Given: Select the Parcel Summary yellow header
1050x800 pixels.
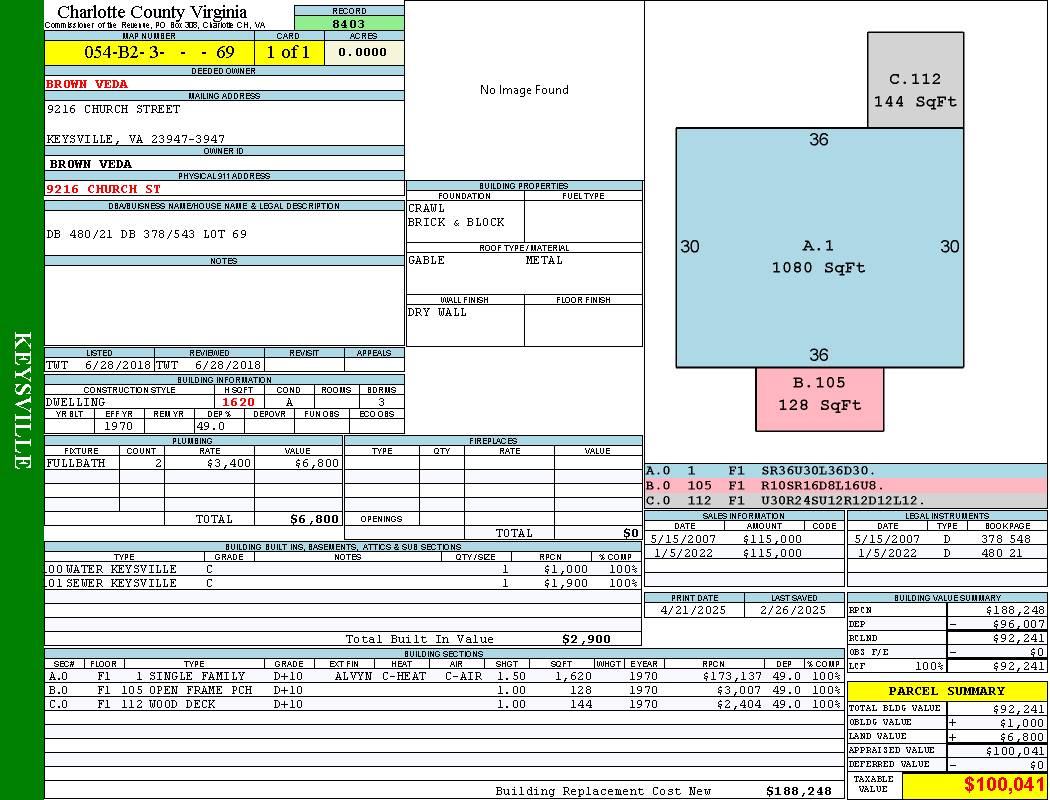Looking at the screenshot, I should [947, 691].
